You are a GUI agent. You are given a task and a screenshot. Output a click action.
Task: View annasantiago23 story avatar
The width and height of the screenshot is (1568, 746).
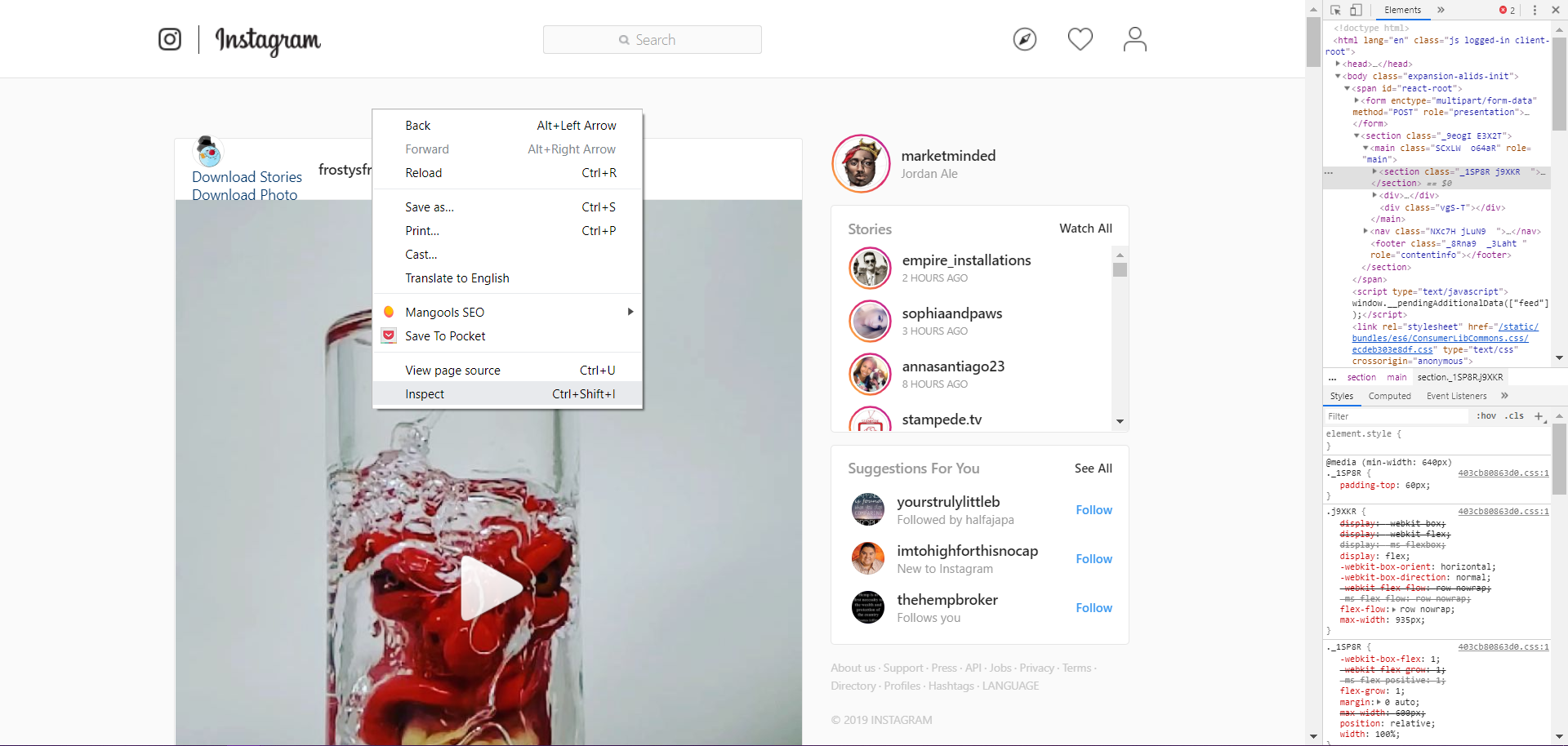click(870, 374)
